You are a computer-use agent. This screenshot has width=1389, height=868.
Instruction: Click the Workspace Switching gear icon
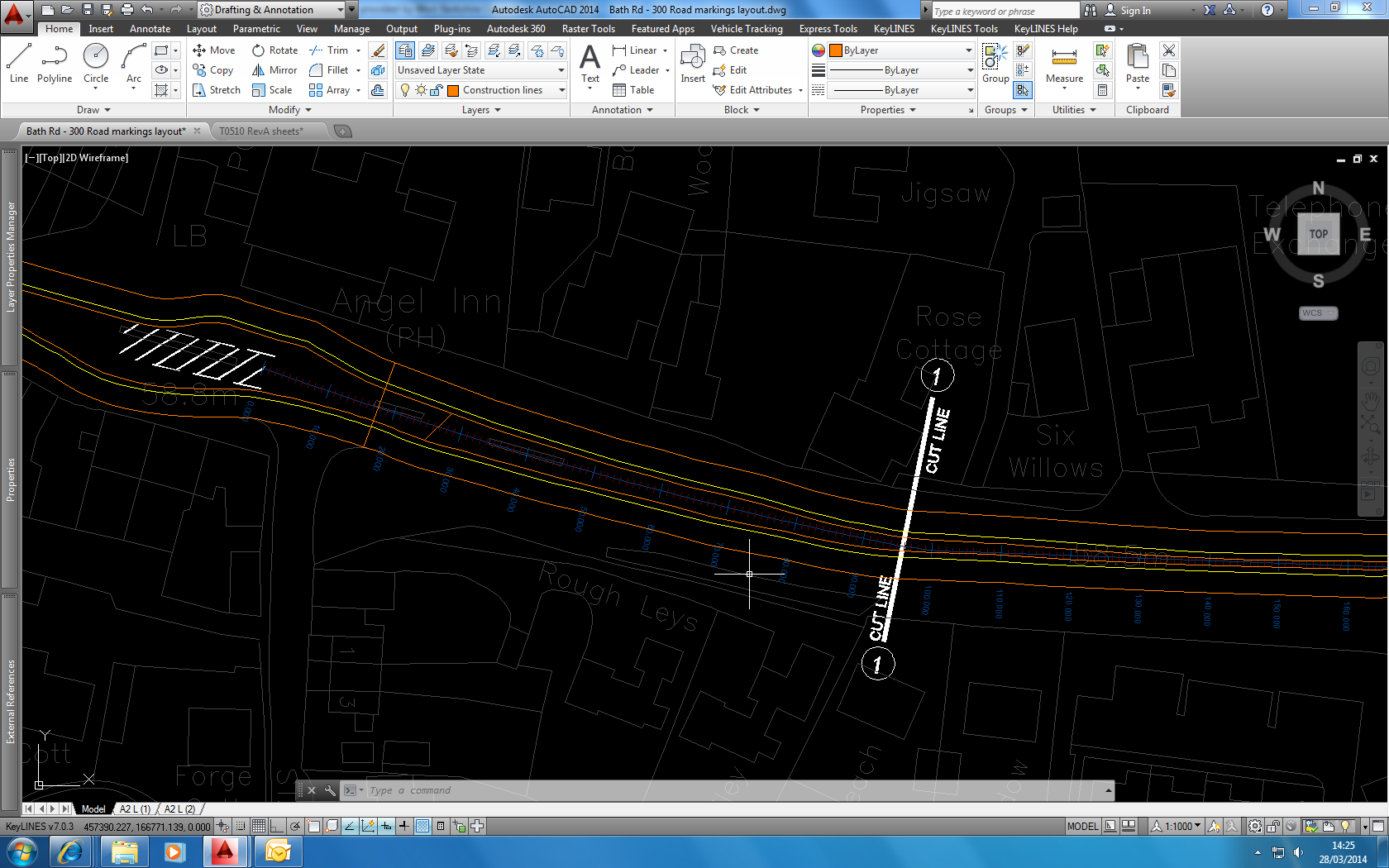1255,826
